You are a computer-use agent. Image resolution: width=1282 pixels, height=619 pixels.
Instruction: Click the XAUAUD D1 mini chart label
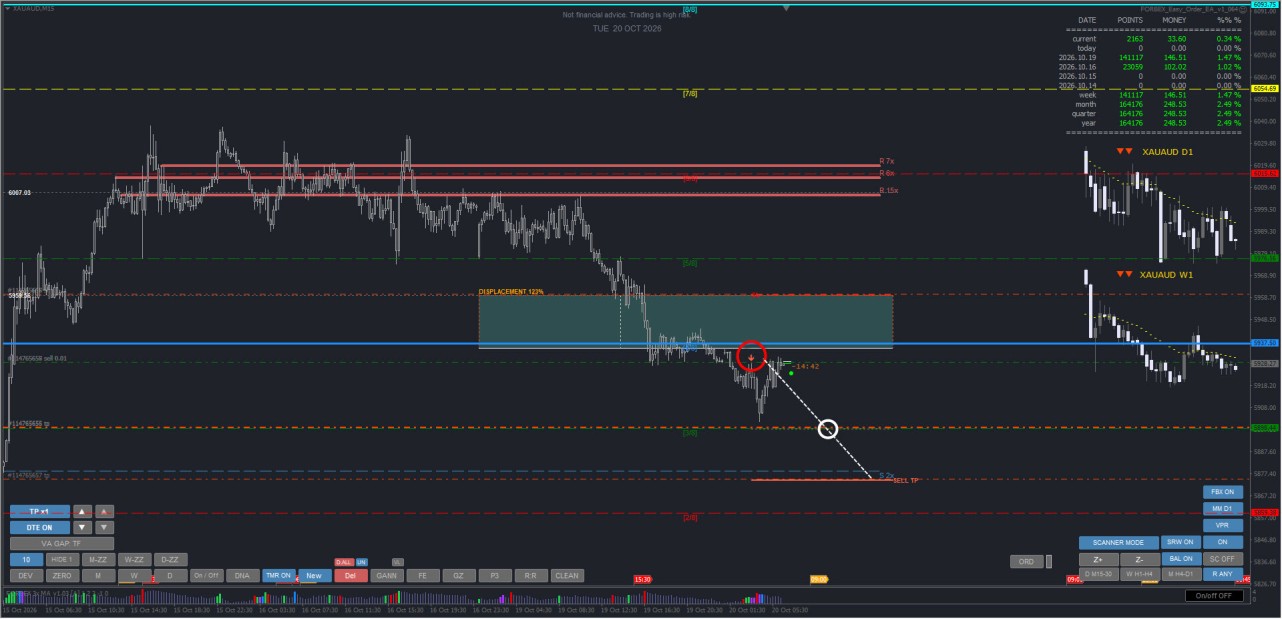click(1166, 151)
